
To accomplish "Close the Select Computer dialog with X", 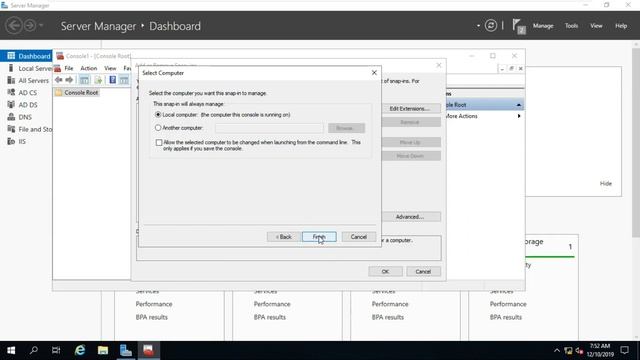I will 374,73.
